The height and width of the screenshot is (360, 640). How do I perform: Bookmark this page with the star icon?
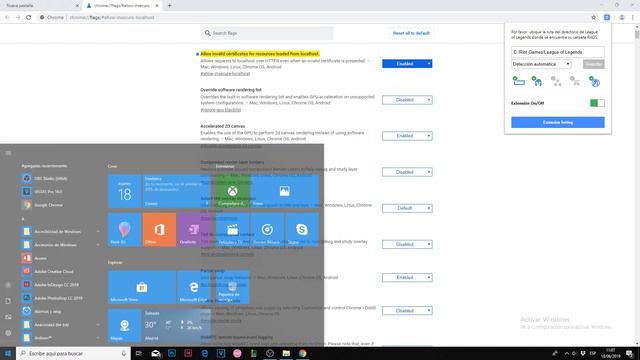[593, 18]
